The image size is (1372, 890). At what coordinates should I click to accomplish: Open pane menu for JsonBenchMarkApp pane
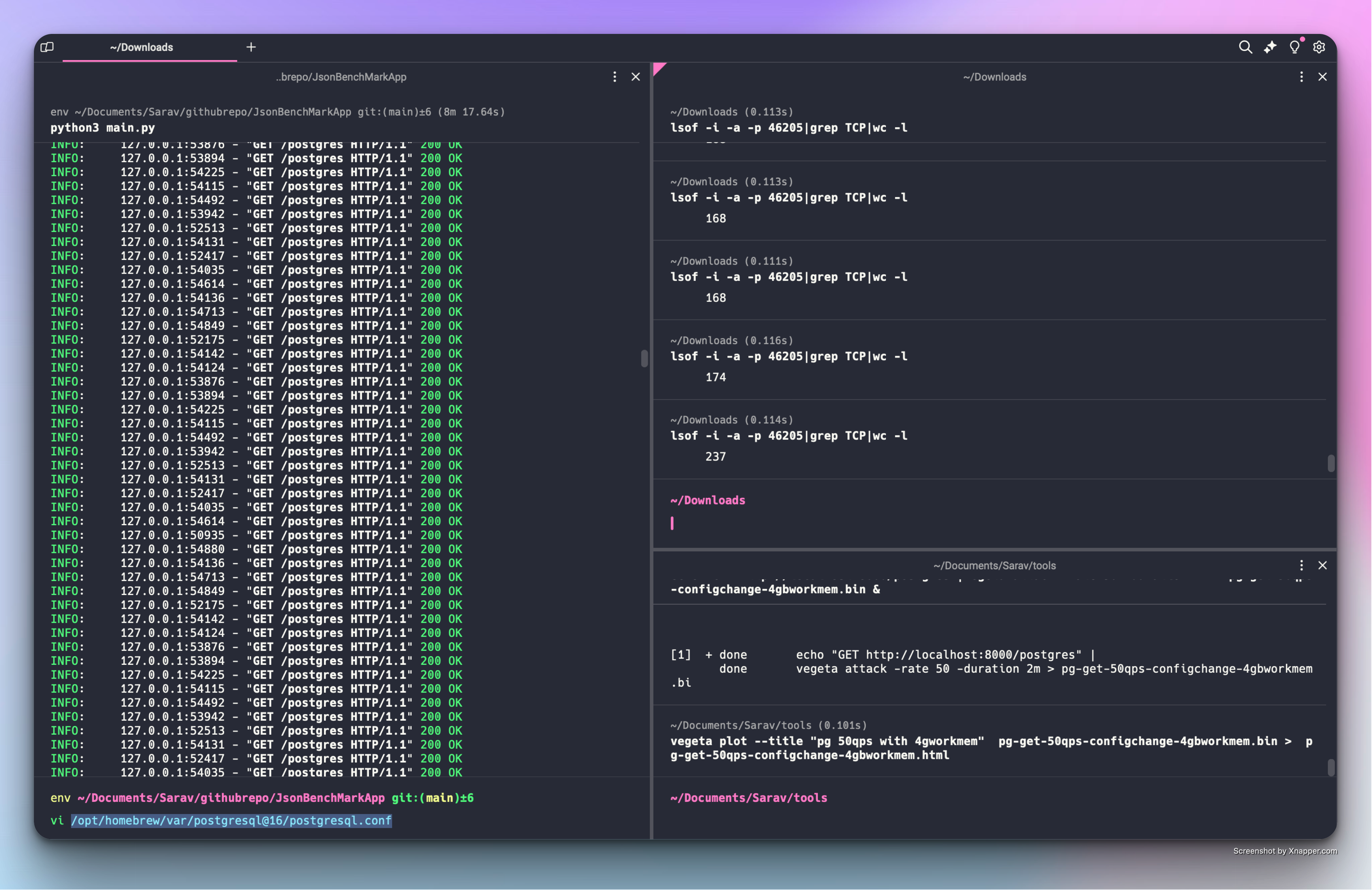pos(615,77)
